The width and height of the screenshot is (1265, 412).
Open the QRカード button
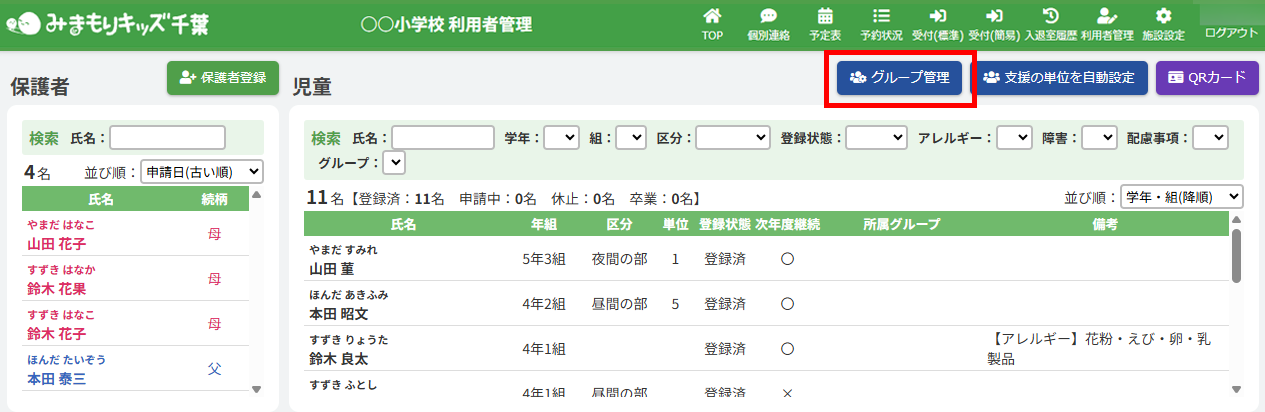pyautogui.click(x=1207, y=78)
